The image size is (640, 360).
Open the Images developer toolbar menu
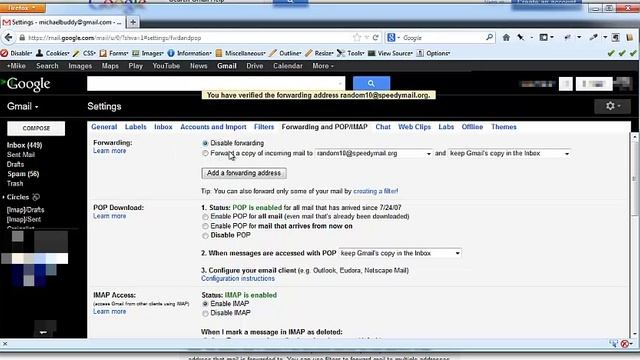pos(148,53)
